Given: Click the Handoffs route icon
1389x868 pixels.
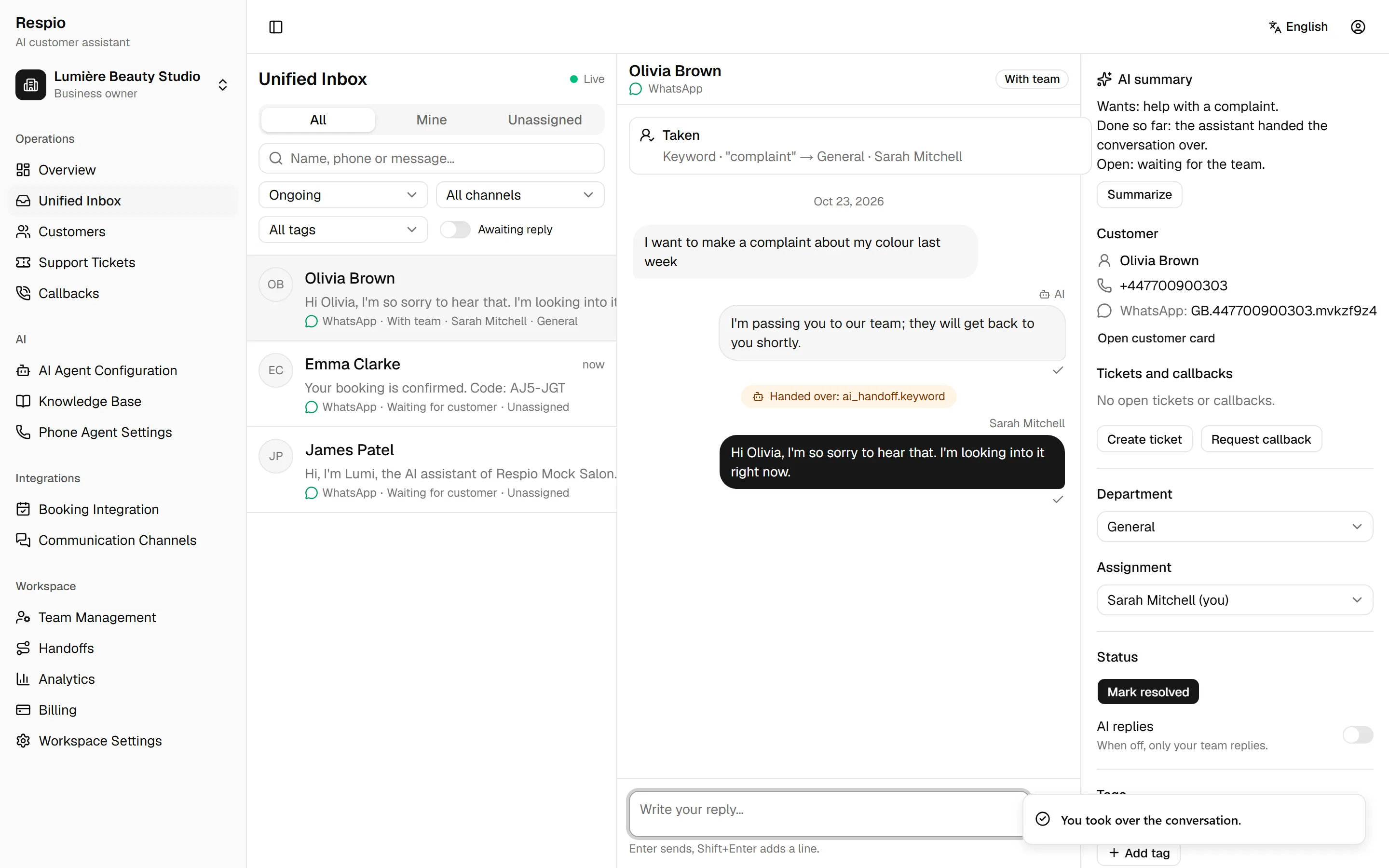Looking at the screenshot, I should coord(23,648).
